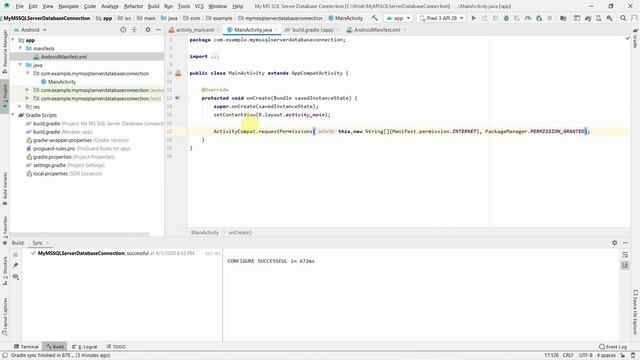The height and width of the screenshot is (360, 640).
Task: Open the Logcat tool window
Action: [x=85, y=347]
